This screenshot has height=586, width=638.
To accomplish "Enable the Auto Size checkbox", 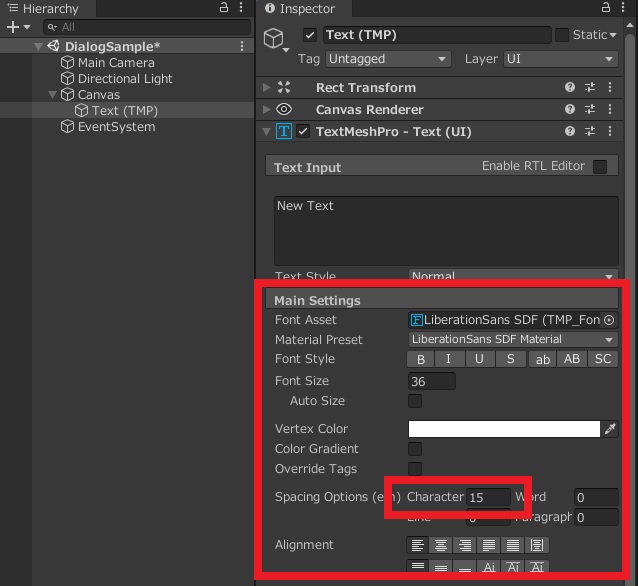I will coord(415,401).
